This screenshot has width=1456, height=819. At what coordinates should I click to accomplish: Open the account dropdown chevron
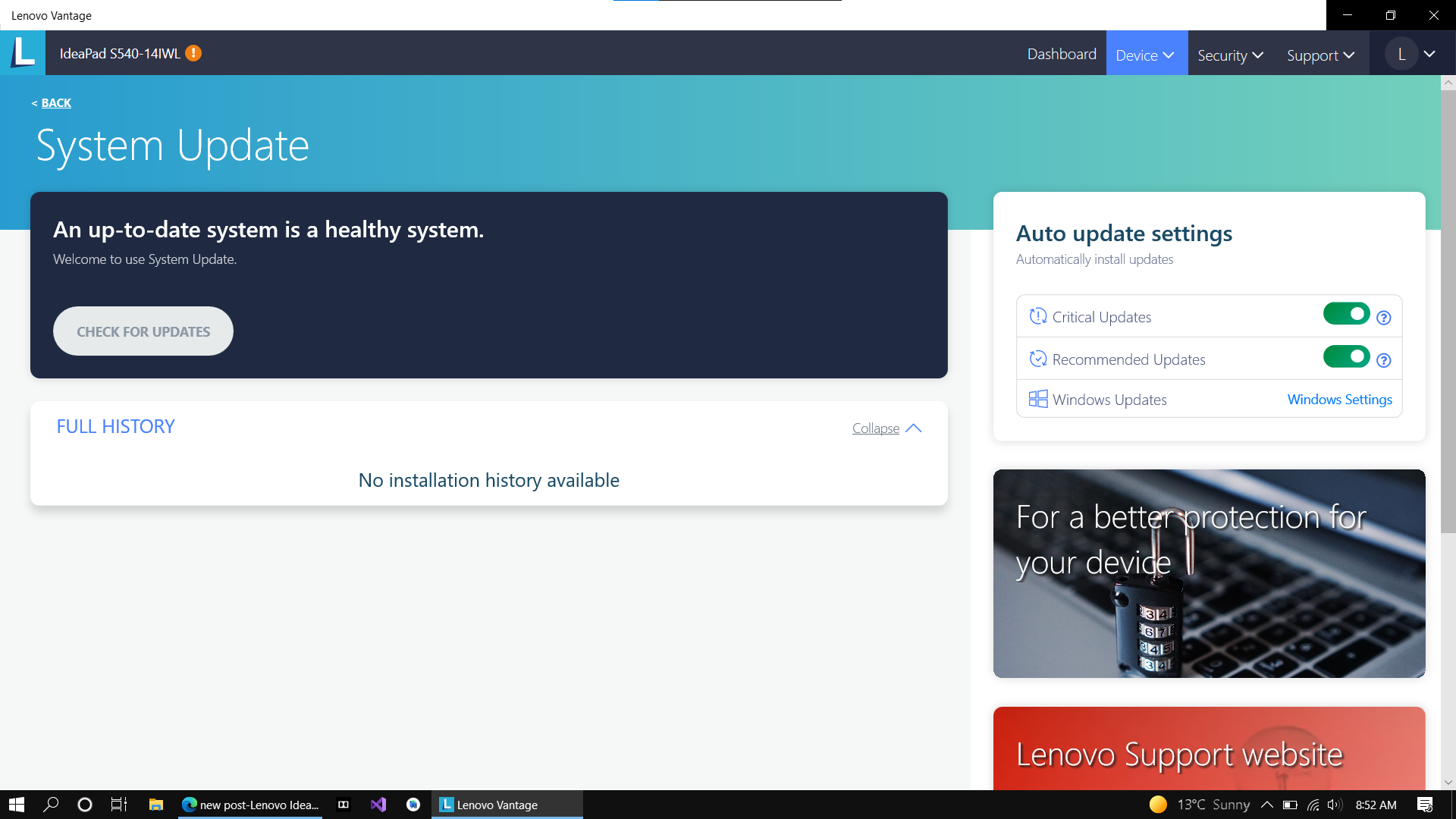click(x=1429, y=54)
